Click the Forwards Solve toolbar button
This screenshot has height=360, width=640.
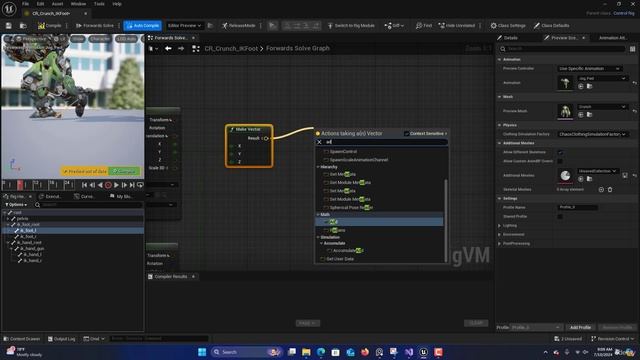(95, 26)
